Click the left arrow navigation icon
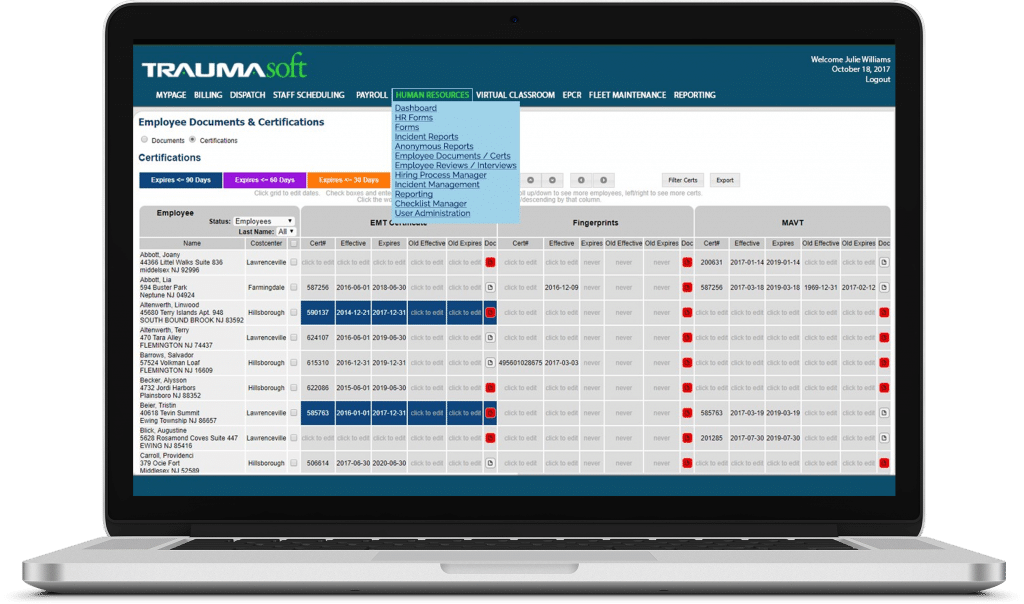 (x=581, y=180)
